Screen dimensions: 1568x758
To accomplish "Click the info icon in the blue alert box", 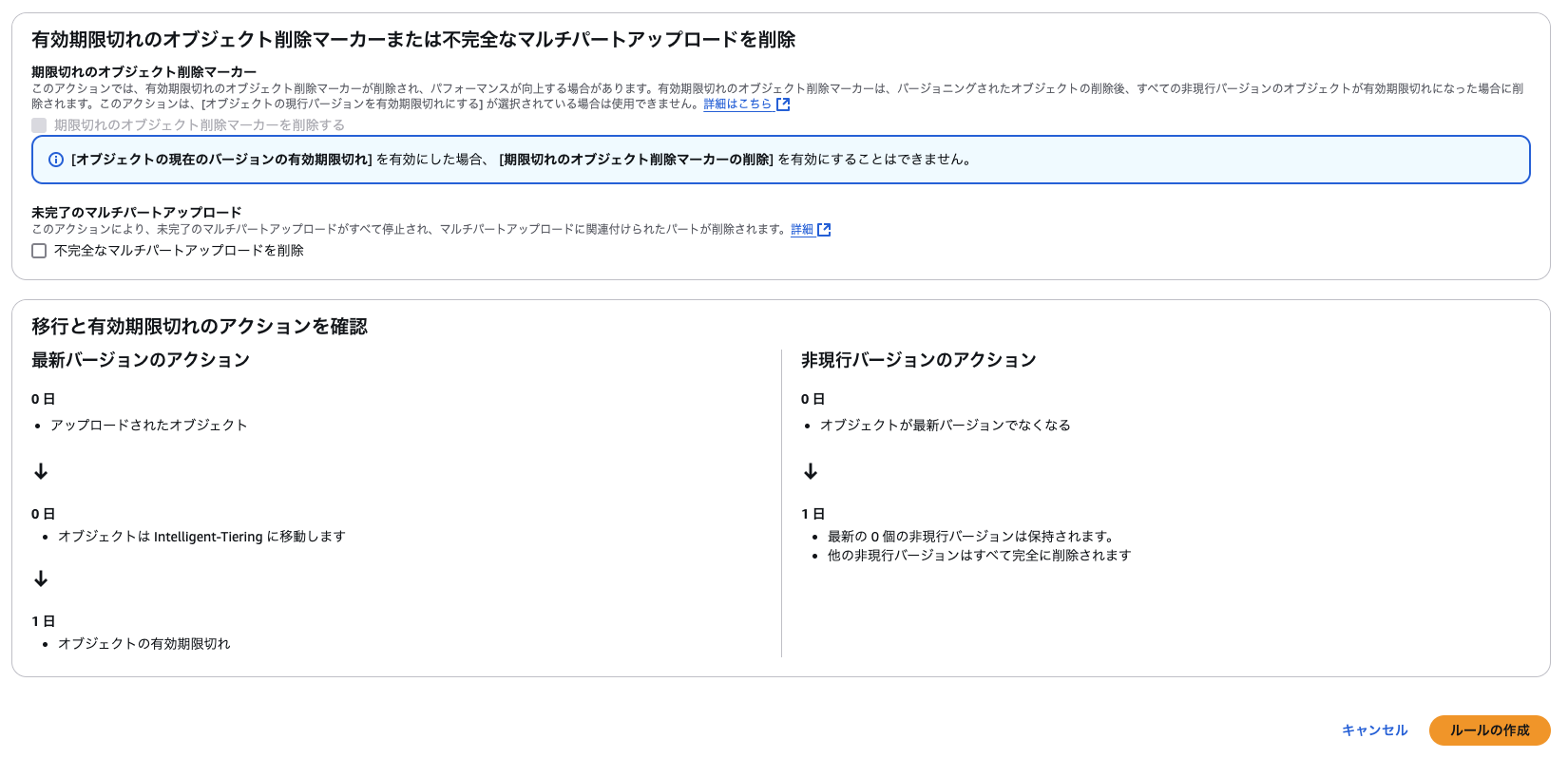I will coord(56,160).
